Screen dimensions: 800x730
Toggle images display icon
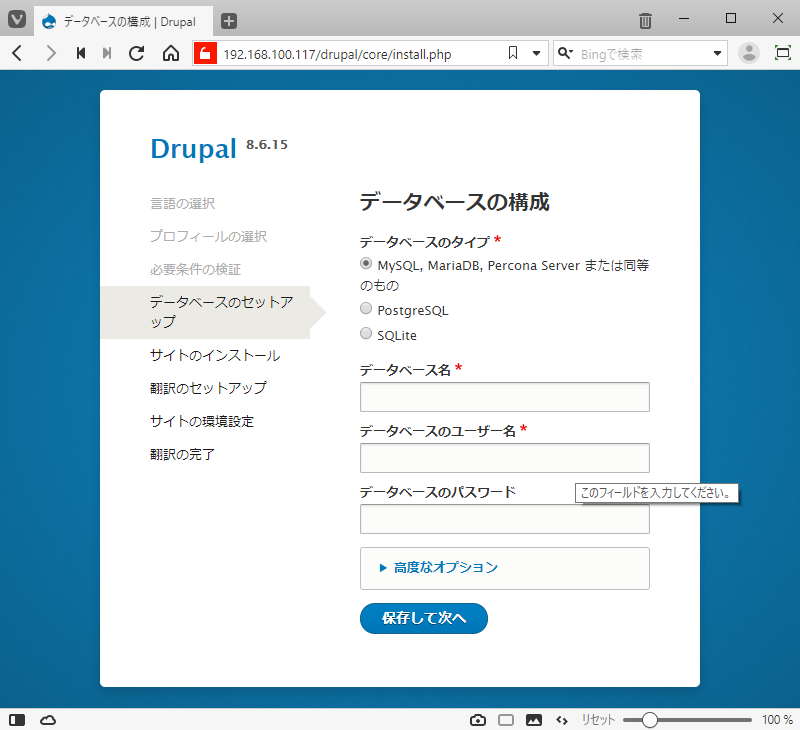pos(534,720)
